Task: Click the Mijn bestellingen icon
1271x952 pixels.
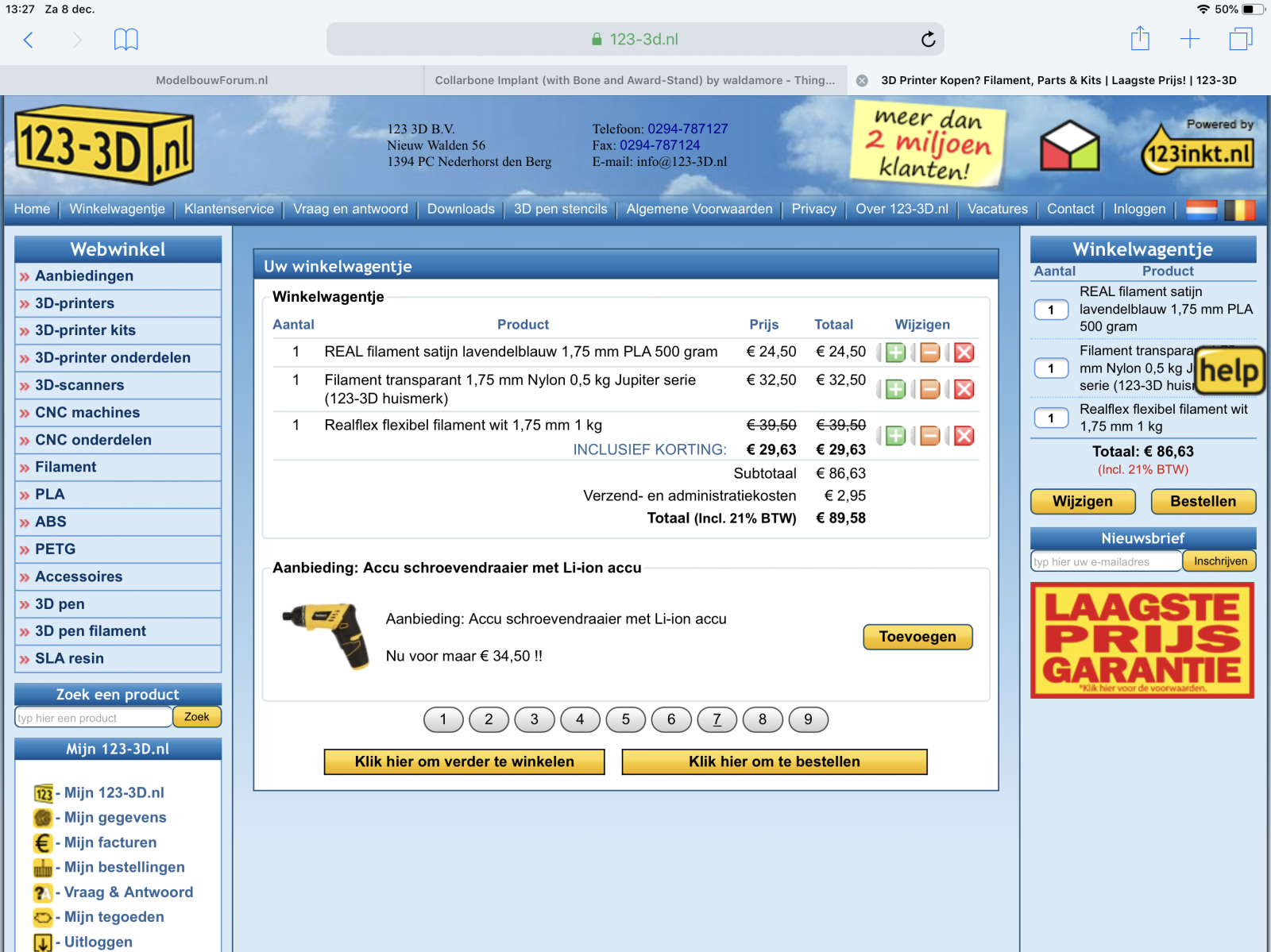Action: coord(43,868)
